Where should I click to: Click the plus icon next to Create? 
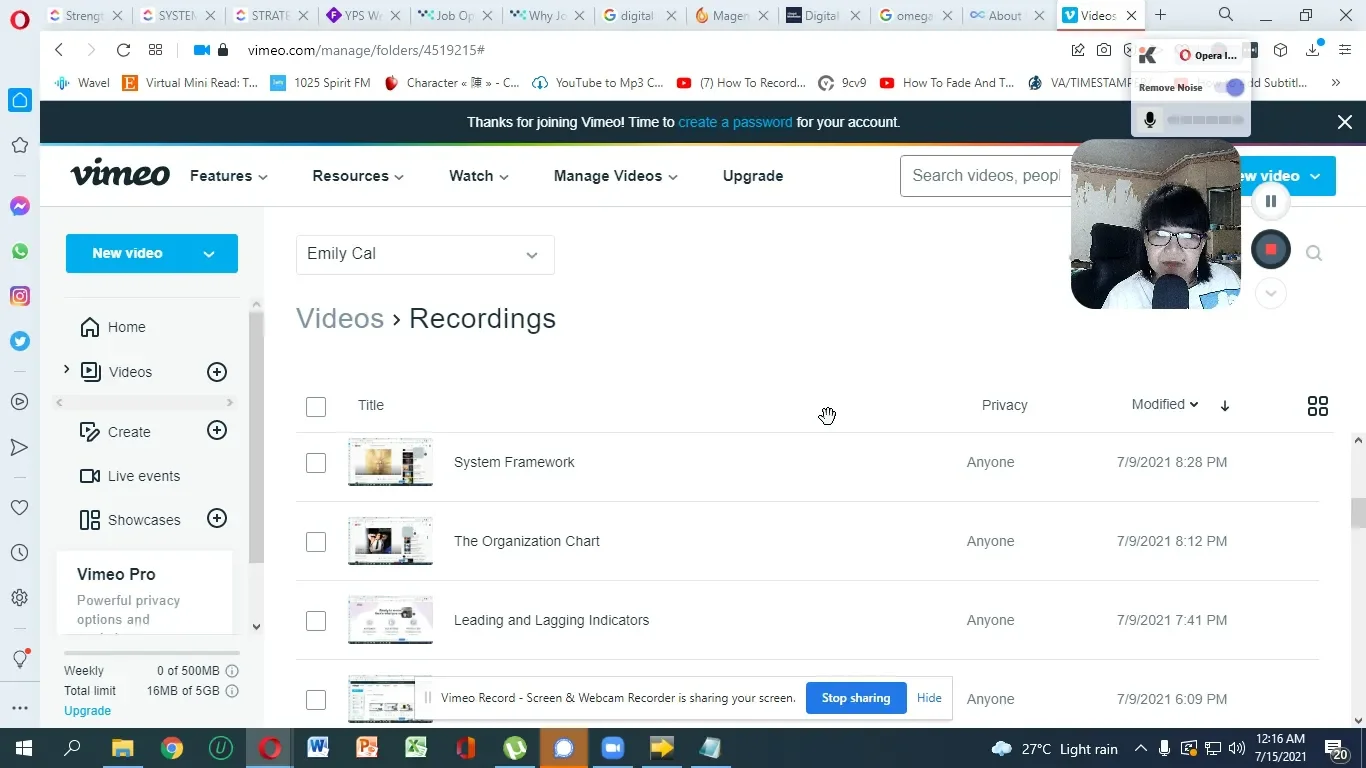217,430
